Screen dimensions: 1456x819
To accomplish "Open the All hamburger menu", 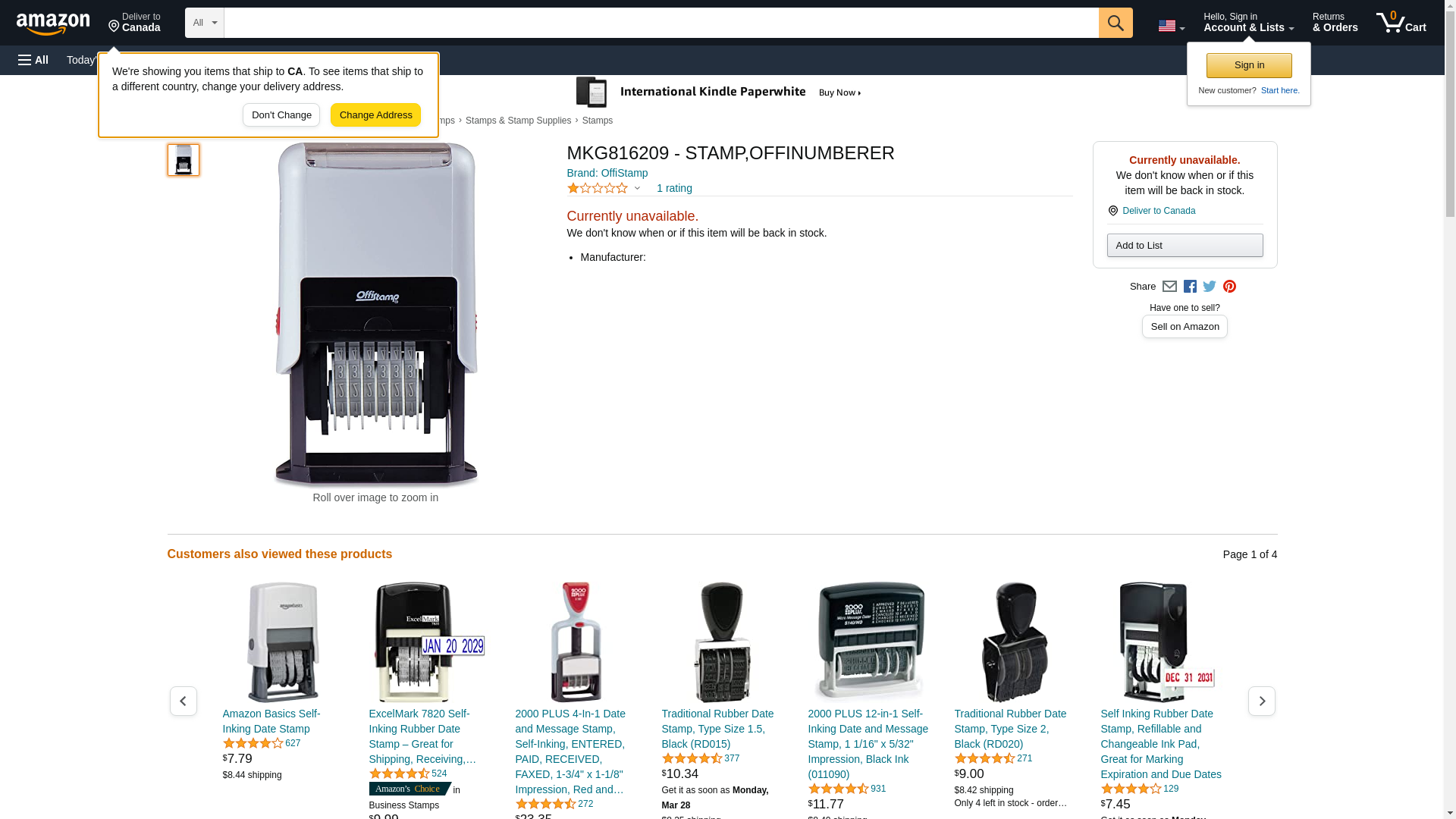I will 33,60.
